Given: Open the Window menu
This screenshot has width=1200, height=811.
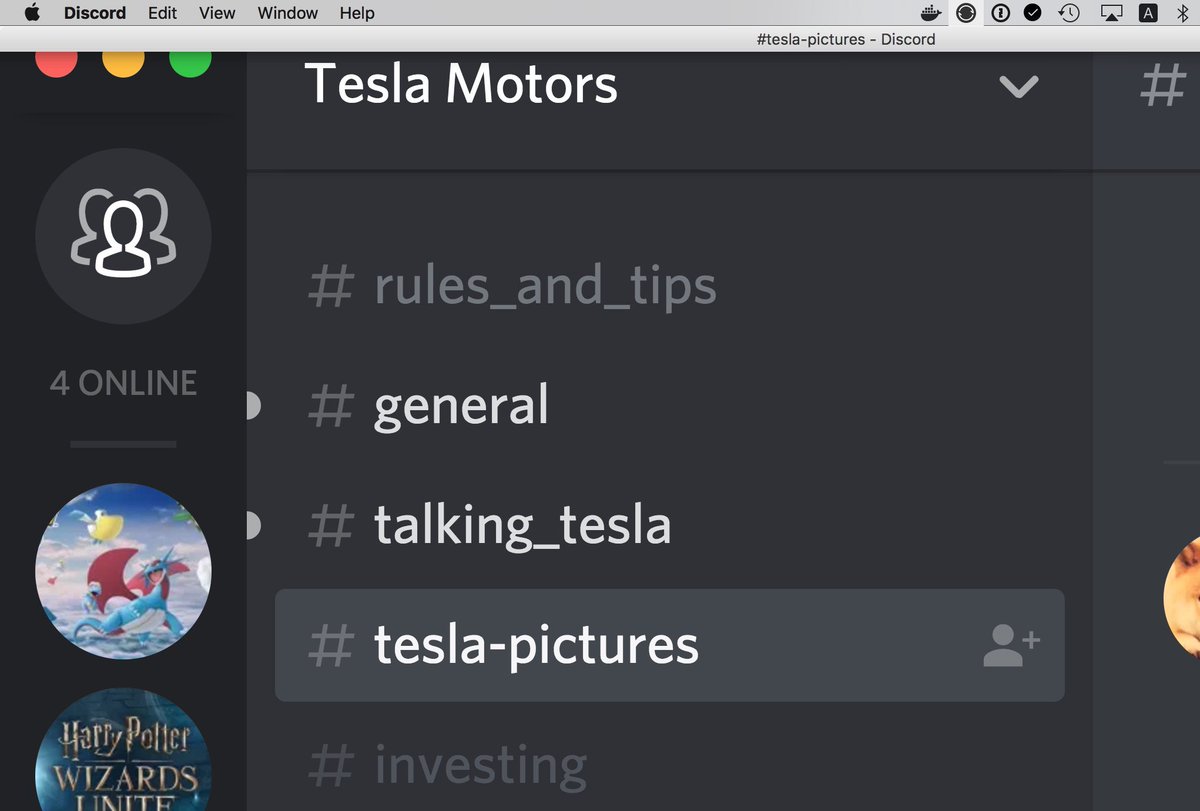Looking at the screenshot, I should [x=288, y=13].
